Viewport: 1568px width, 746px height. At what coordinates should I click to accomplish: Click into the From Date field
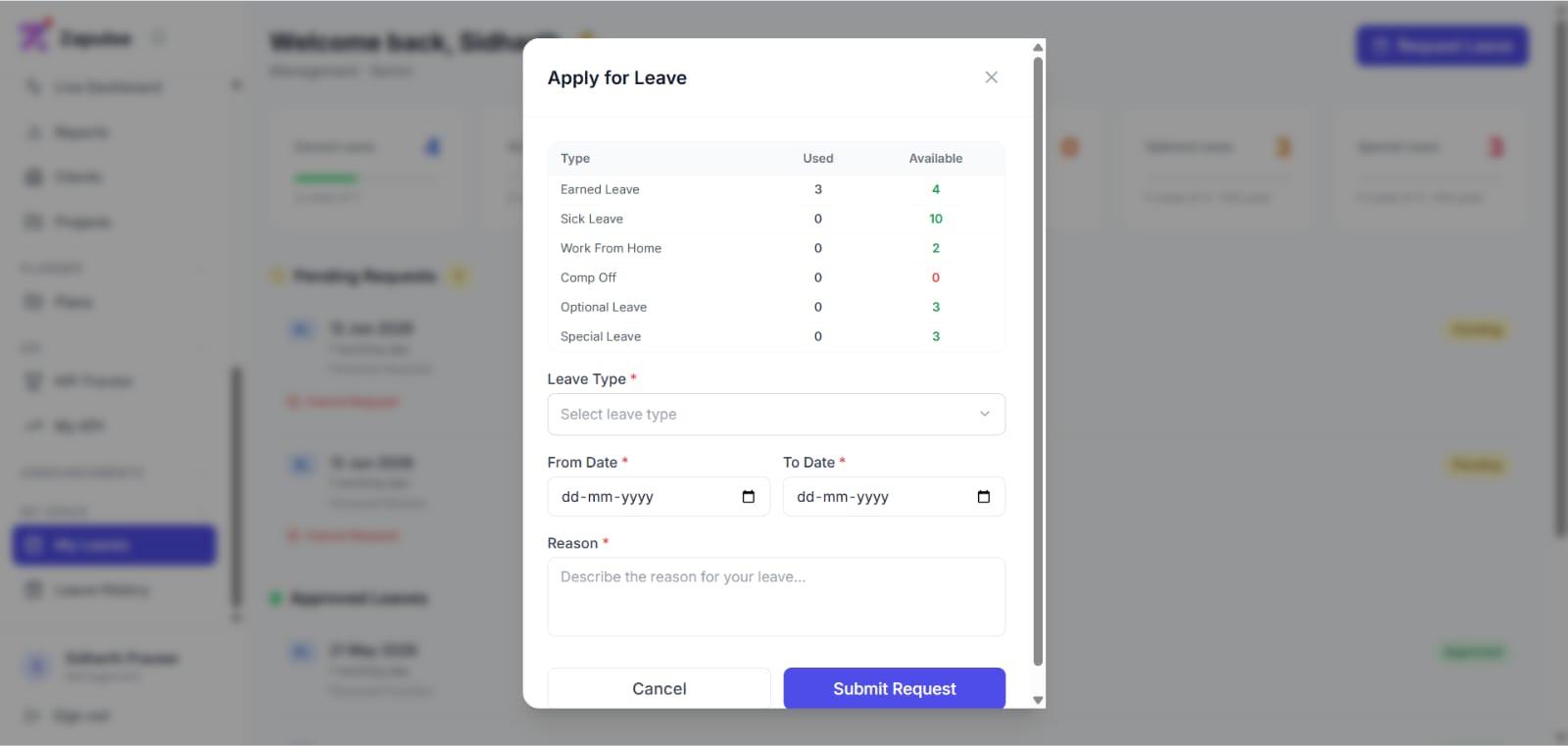point(659,497)
